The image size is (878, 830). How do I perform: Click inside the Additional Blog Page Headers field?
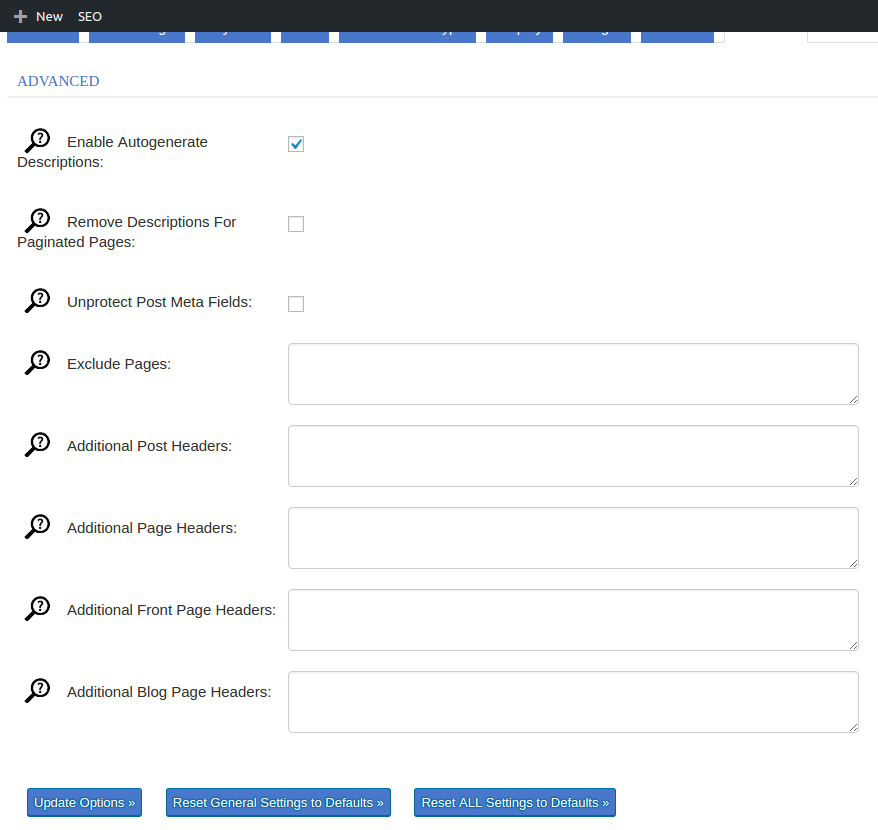pyautogui.click(x=572, y=701)
